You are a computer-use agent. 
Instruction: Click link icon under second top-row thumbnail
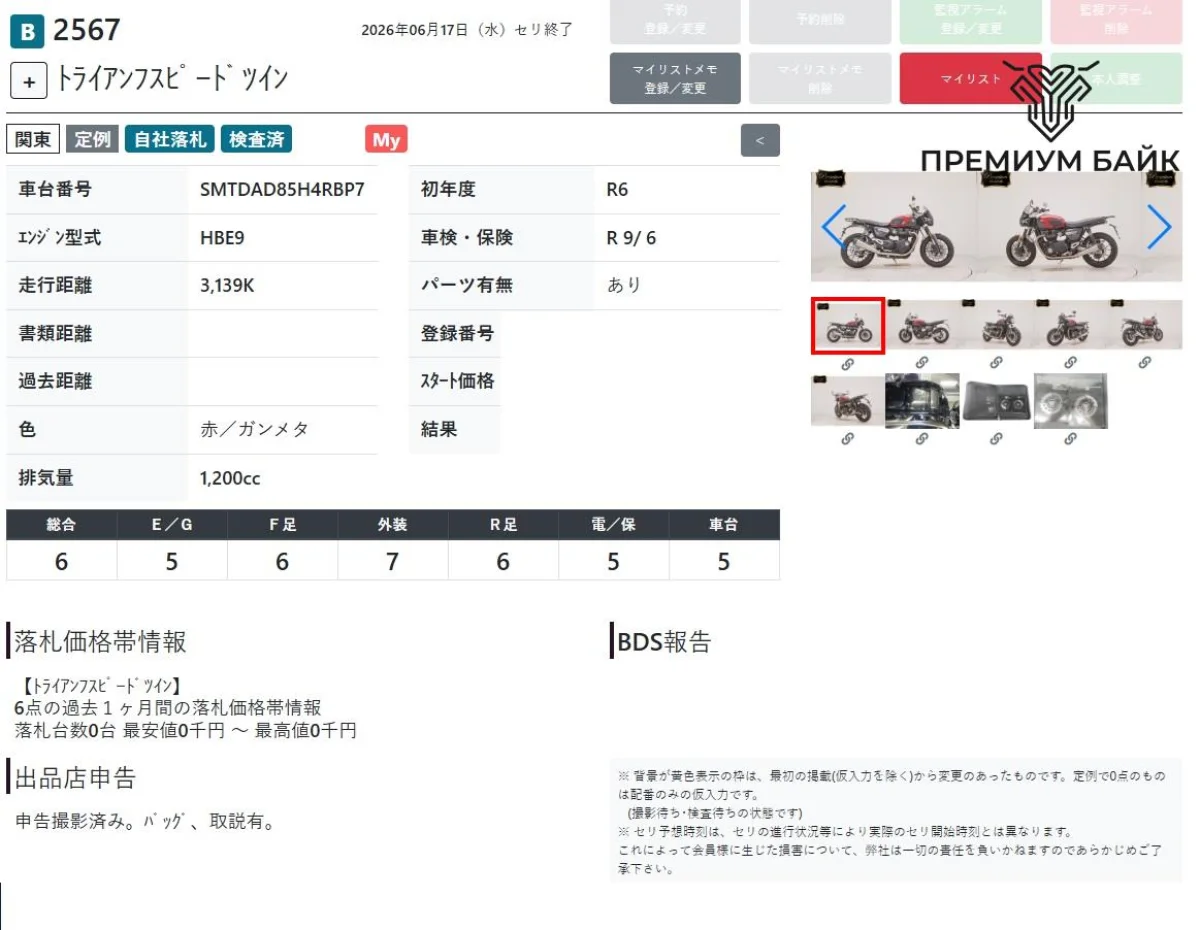click(921, 363)
